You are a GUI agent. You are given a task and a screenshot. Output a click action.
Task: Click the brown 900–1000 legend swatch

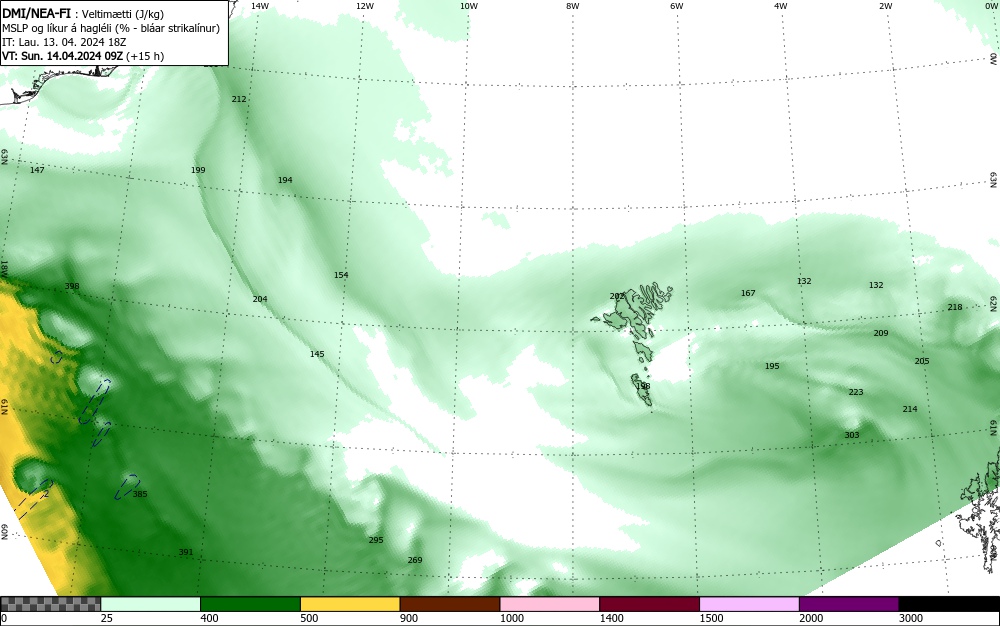(x=450, y=604)
